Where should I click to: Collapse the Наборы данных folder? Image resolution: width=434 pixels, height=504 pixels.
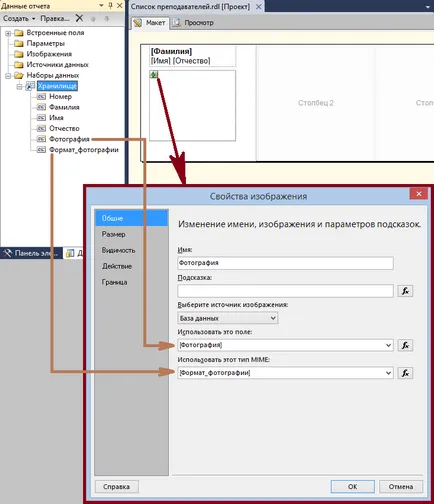pyautogui.click(x=8, y=76)
